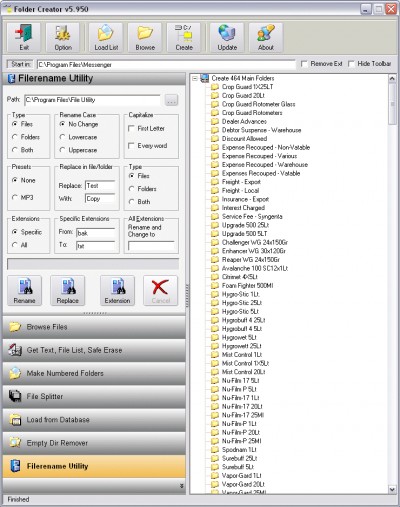
Task: Click the red X Cancel button
Action: [160, 291]
